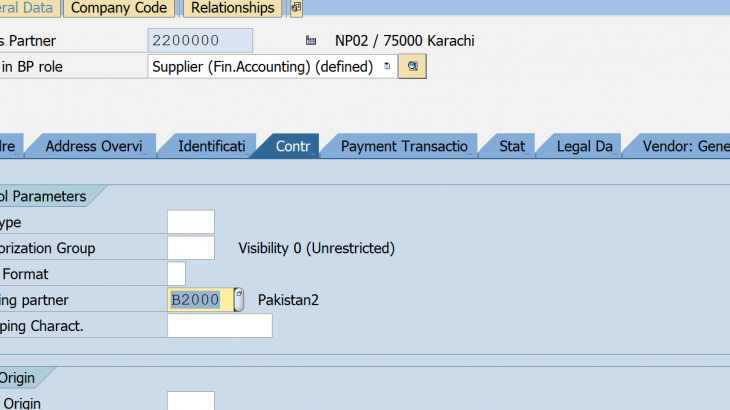Go to the Payment Transactions tab
Screen dimensions: 730x410
click(403, 146)
